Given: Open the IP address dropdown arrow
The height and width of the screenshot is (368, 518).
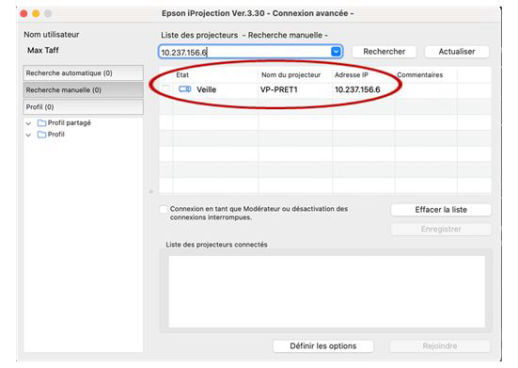Looking at the screenshot, I should point(336,52).
